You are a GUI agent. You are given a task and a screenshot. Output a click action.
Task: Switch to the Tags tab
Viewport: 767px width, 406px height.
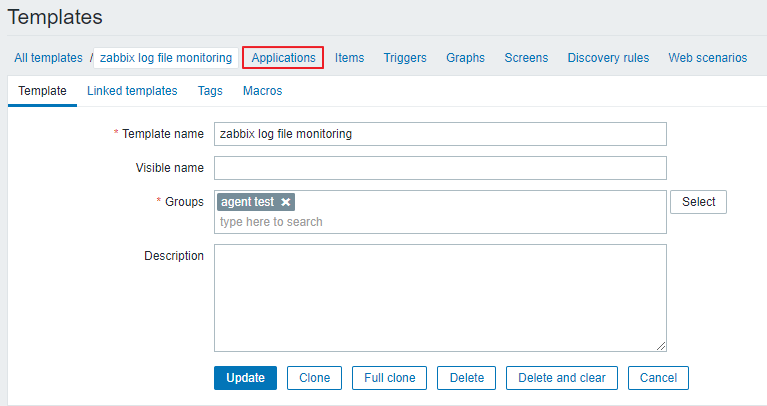pyautogui.click(x=210, y=91)
